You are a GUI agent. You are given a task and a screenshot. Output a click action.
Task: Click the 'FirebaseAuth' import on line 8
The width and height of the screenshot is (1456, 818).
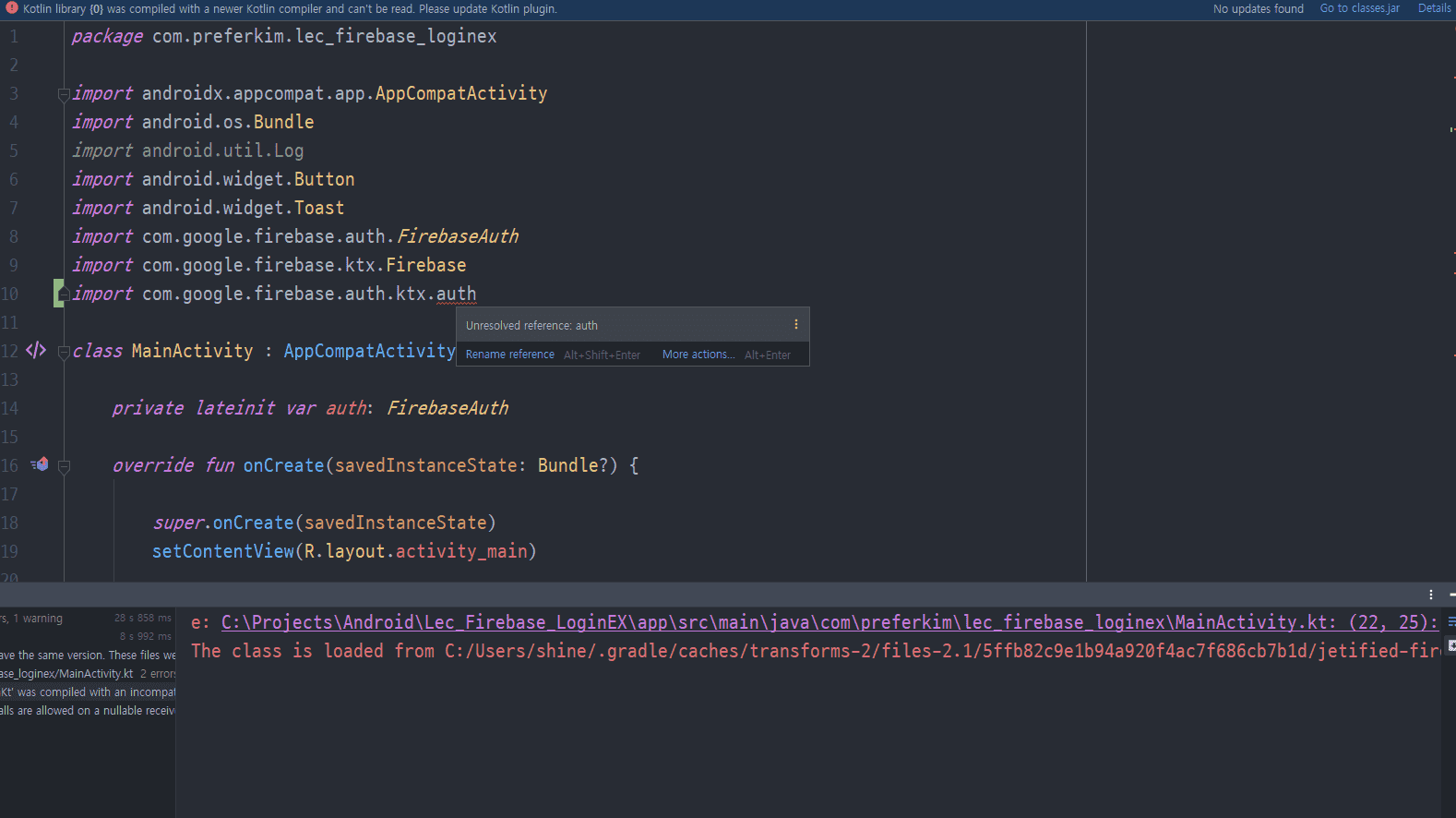pos(458,236)
